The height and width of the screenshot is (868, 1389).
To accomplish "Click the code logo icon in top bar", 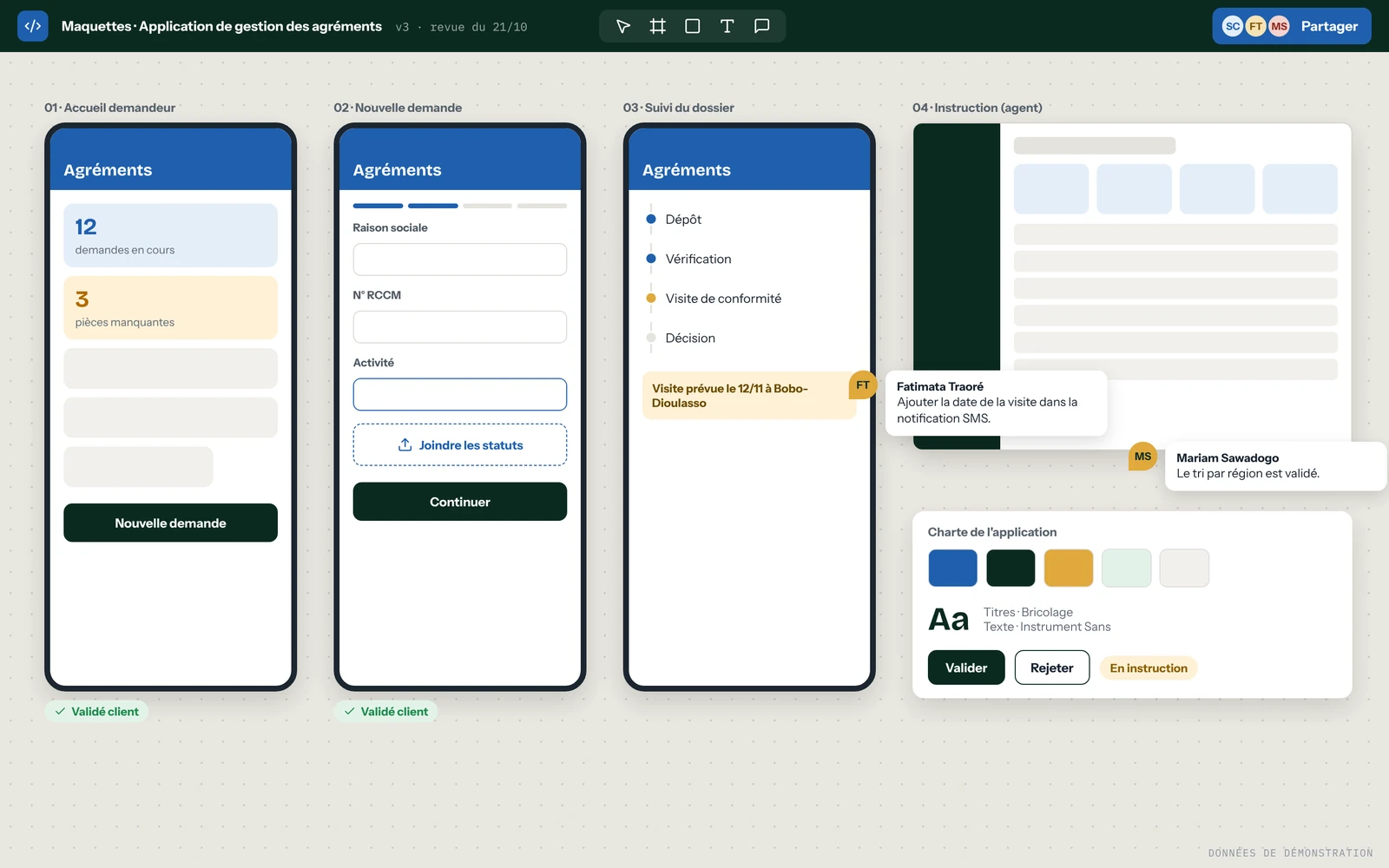I will click(33, 26).
